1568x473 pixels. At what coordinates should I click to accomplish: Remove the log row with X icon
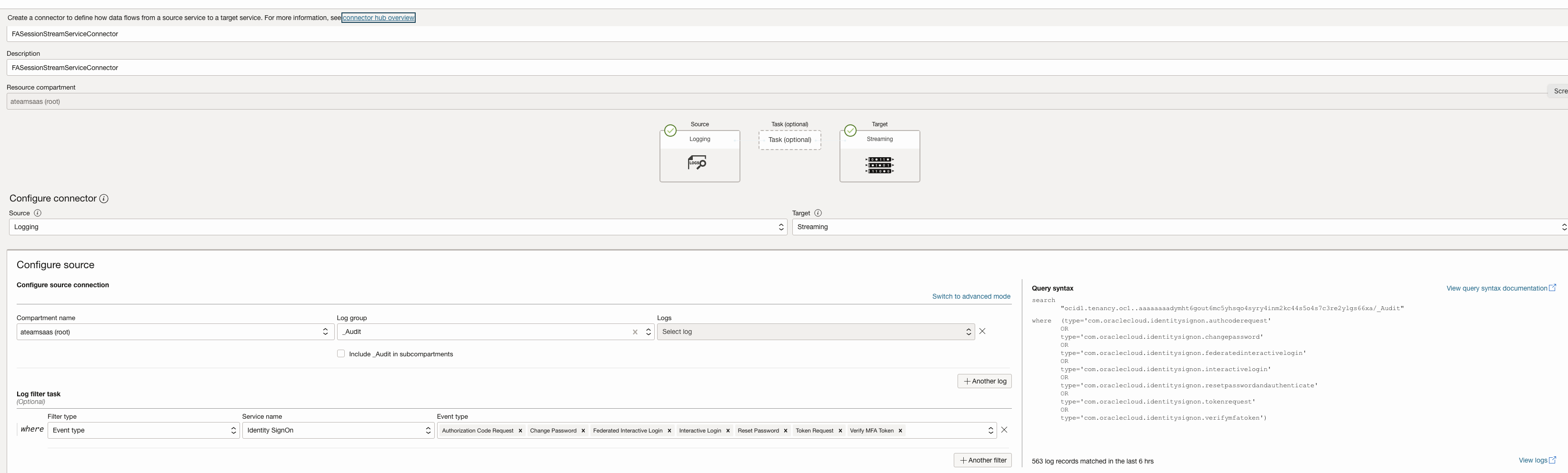(982, 332)
